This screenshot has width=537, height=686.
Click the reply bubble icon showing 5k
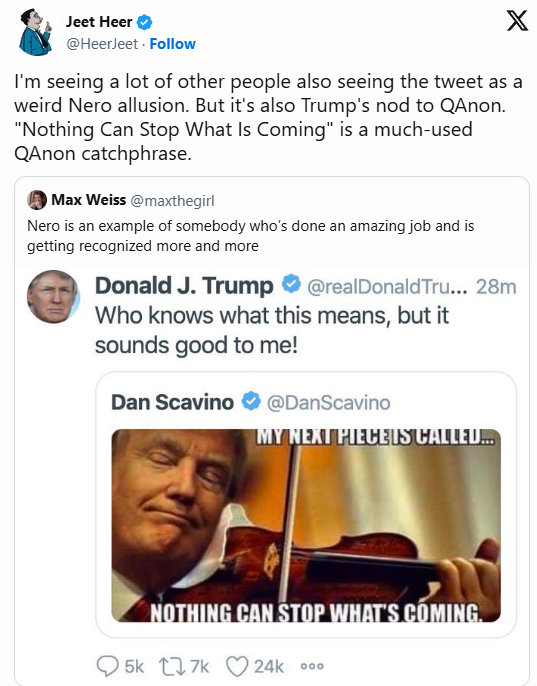[107, 666]
